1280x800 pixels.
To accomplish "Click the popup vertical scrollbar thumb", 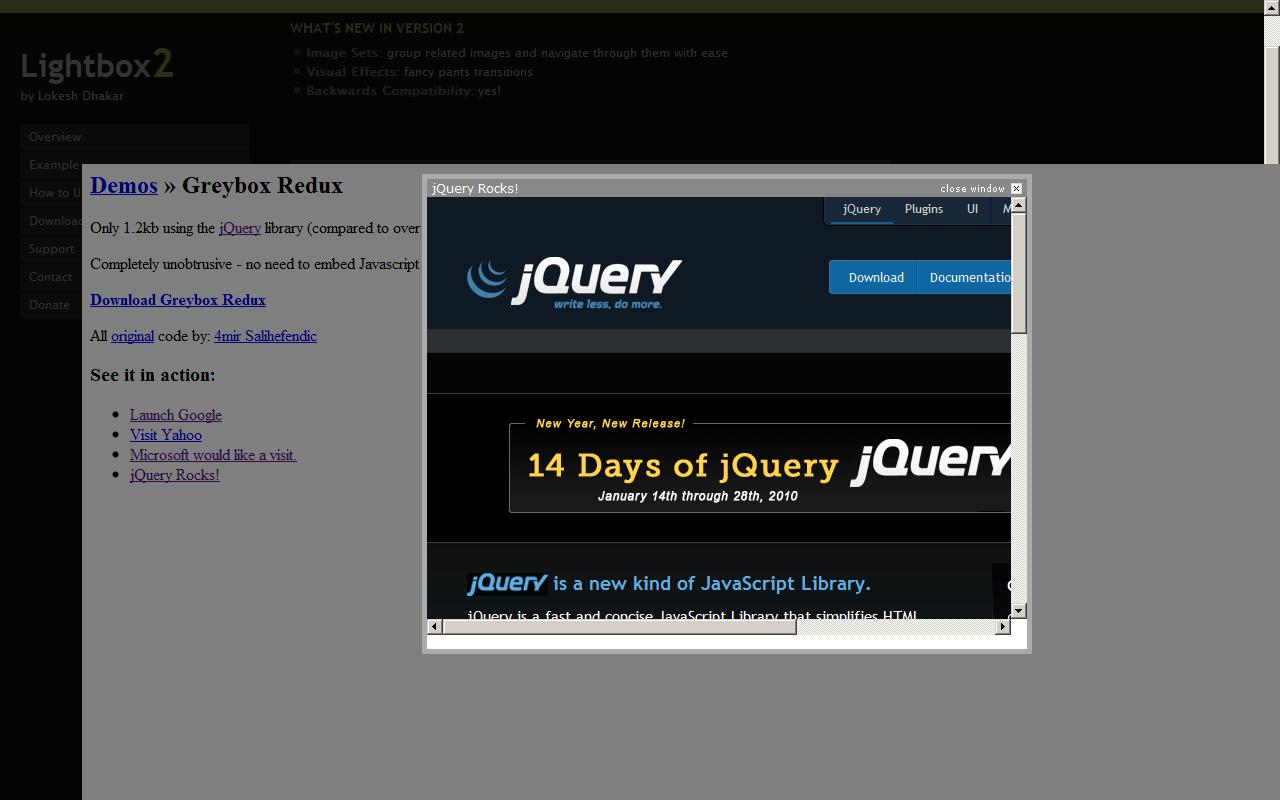I will [1018, 272].
